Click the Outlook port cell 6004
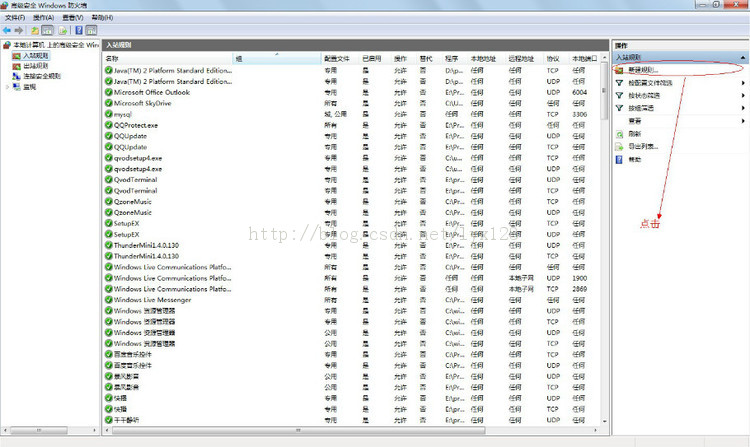Viewport: 750px width, 447px height. pyautogui.click(x=579, y=92)
